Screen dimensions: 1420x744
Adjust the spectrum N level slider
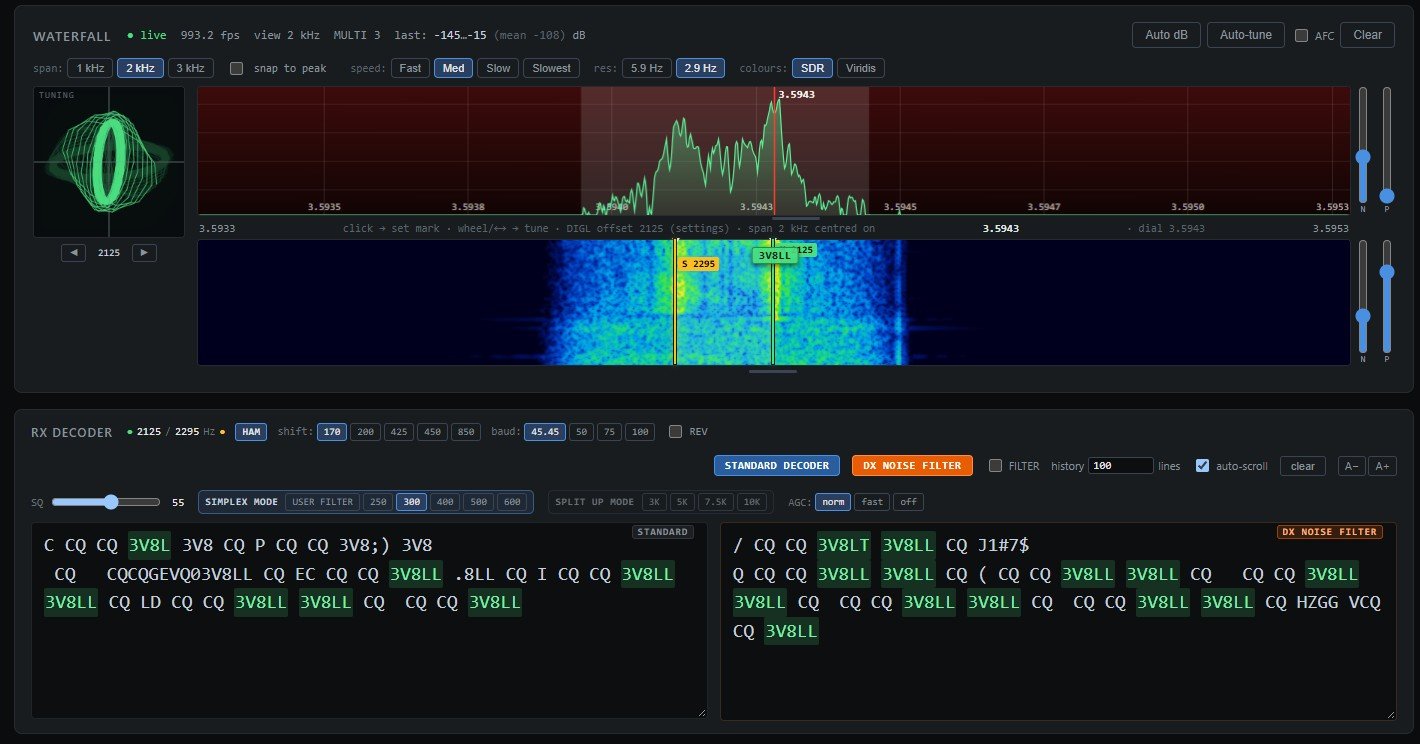coord(1362,145)
